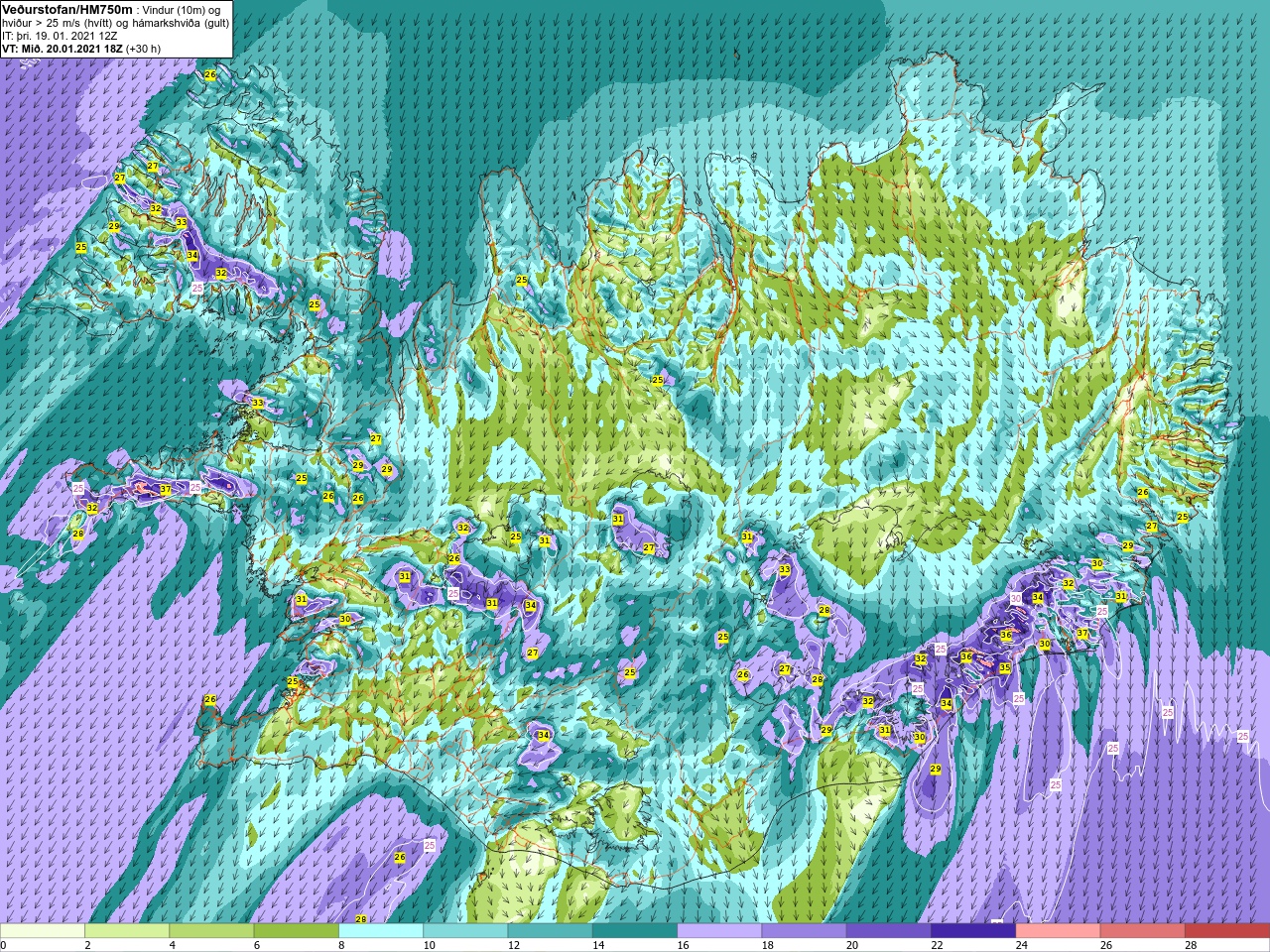Click the medium teal 12–14 m/s legend swatch
The width and height of the screenshot is (1270, 952).
tap(551, 931)
